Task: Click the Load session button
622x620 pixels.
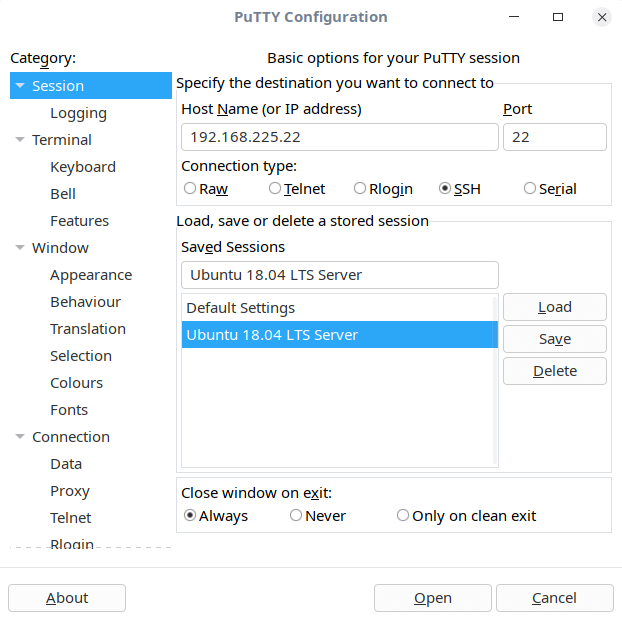Action: (554, 307)
